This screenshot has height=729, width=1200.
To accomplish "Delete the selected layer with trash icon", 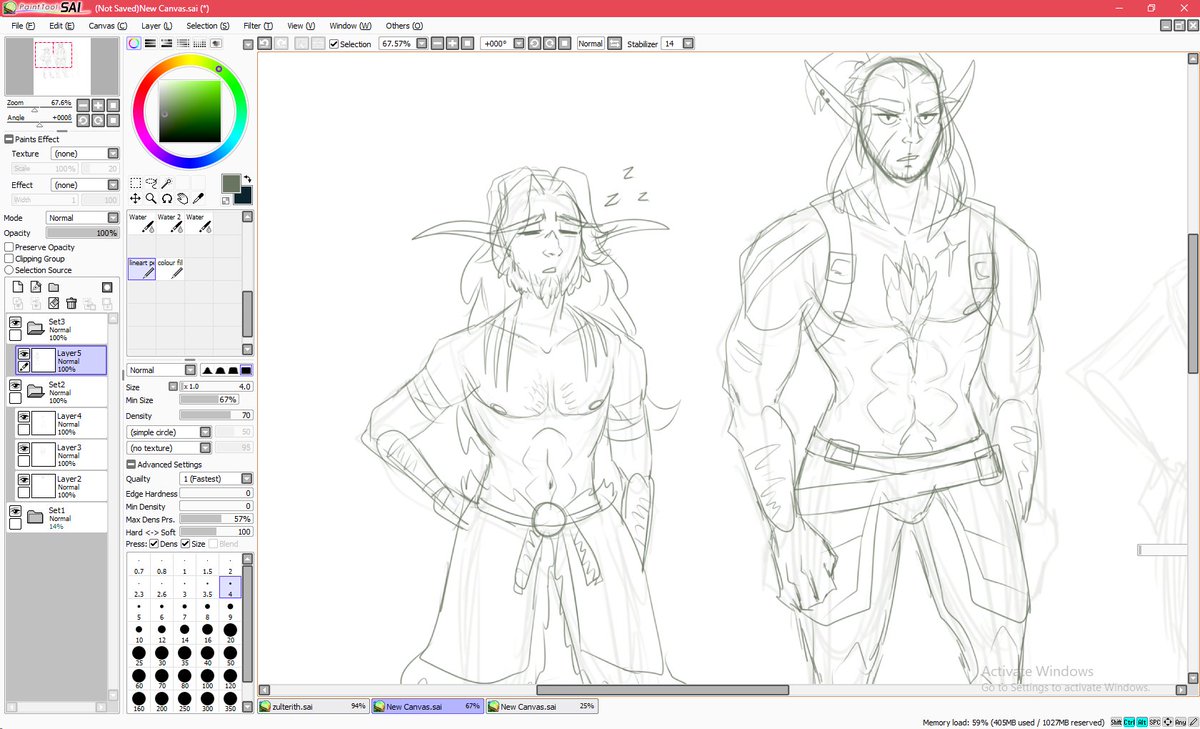I will (71, 303).
